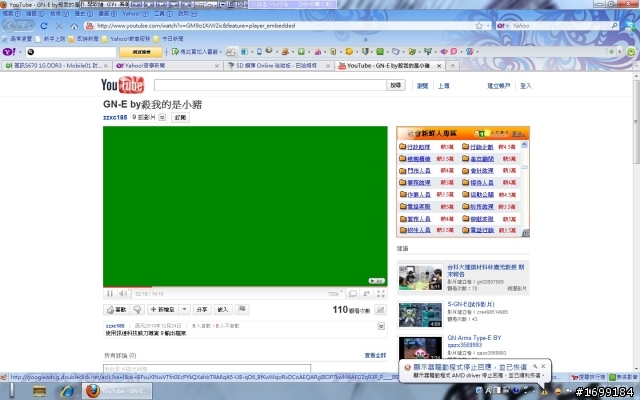
Task: Open Internet Explorer from the taskbar
Action: tap(67, 391)
